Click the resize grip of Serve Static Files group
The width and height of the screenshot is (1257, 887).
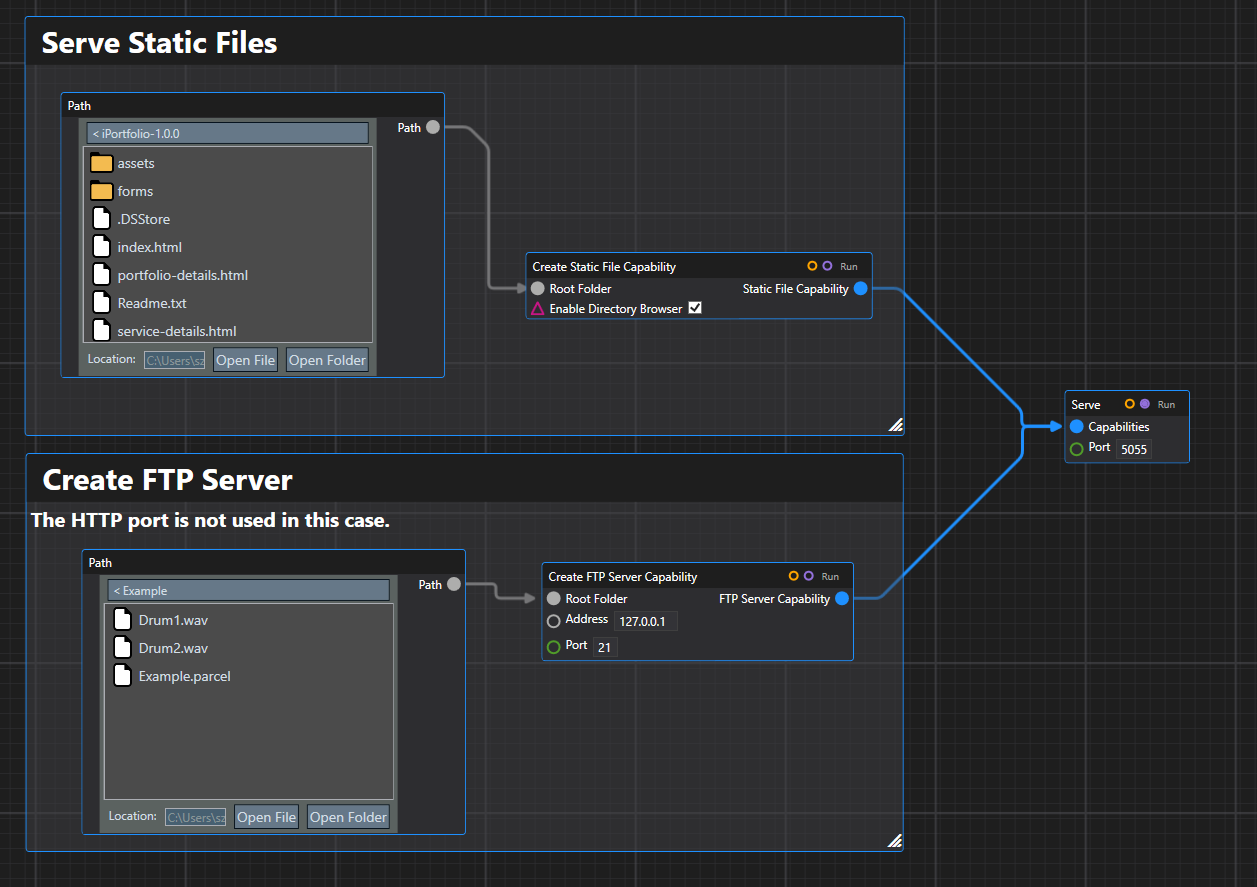pos(895,425)
